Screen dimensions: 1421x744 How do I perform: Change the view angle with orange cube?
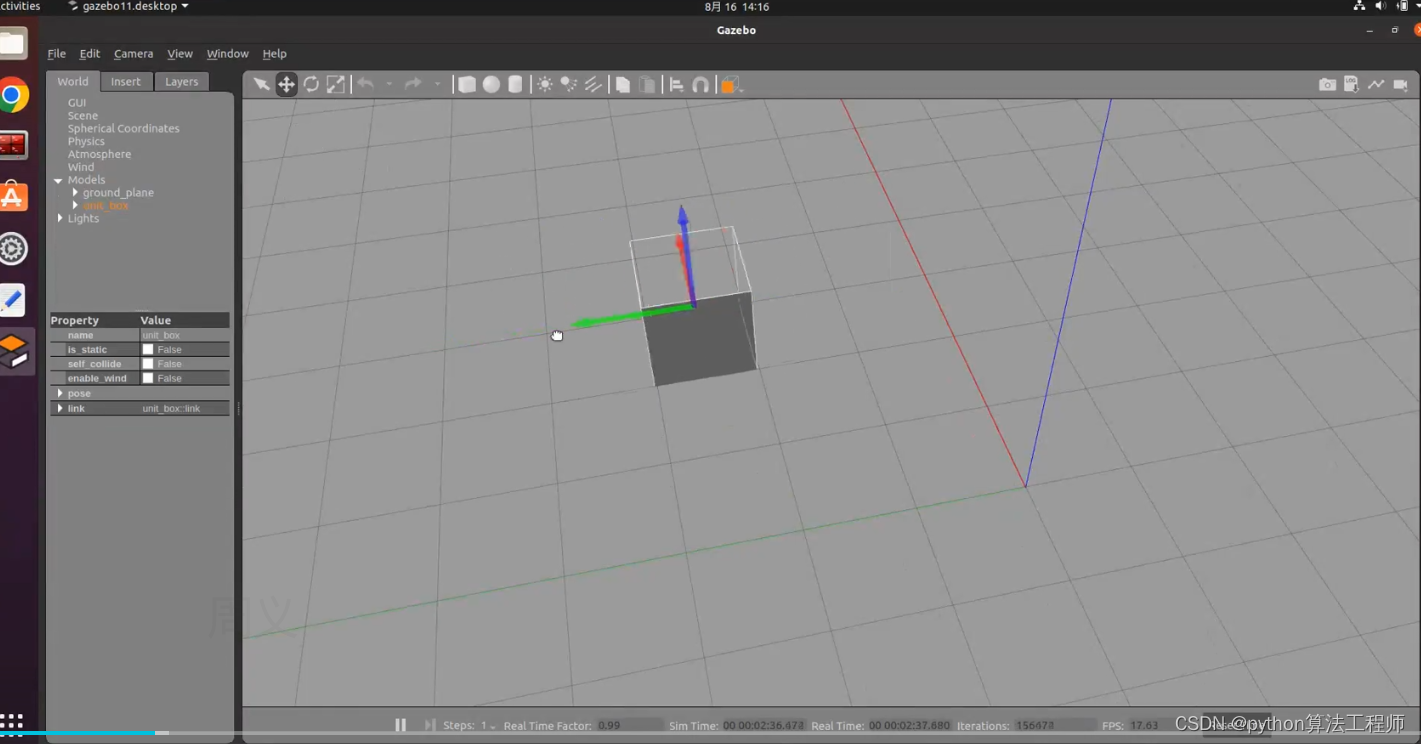tap(730, 85)
